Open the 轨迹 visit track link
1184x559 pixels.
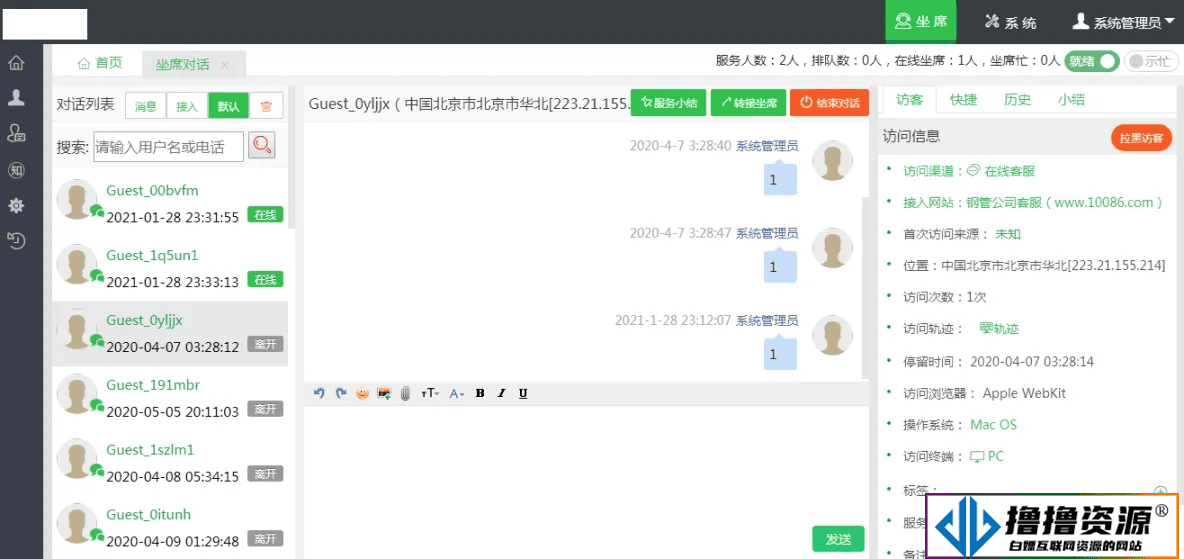[1000, 329]
